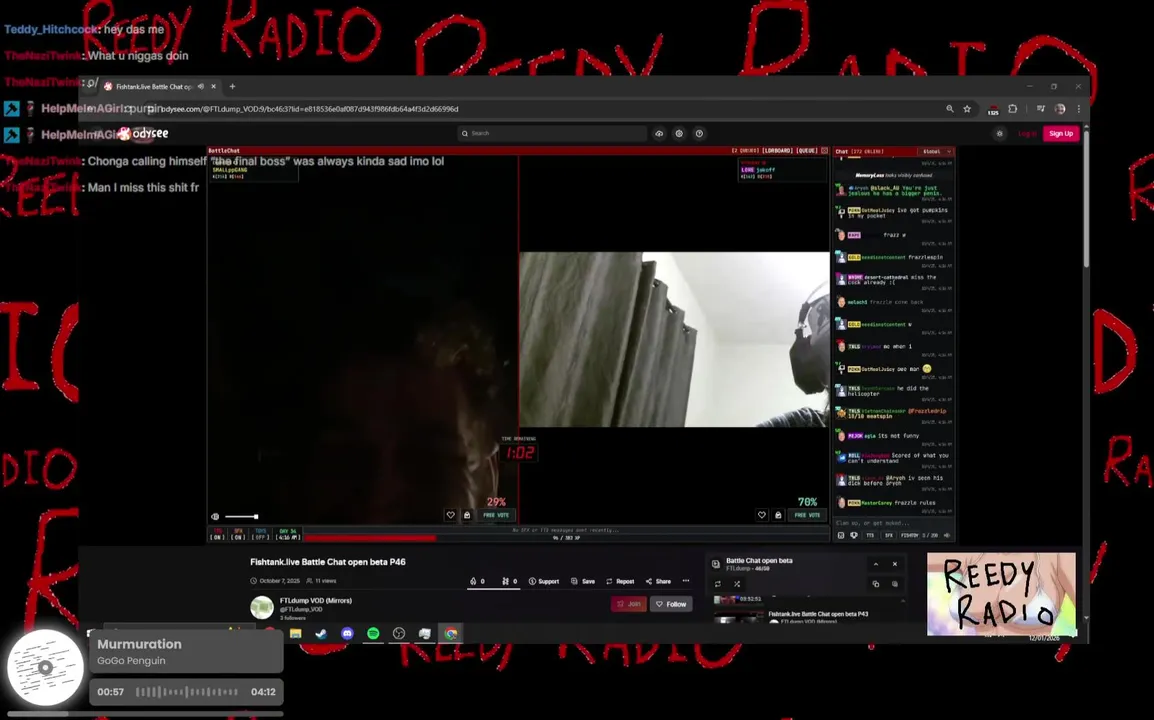Click the Support button
Viewport: 1154px width, 720px height.
point(544,581)
